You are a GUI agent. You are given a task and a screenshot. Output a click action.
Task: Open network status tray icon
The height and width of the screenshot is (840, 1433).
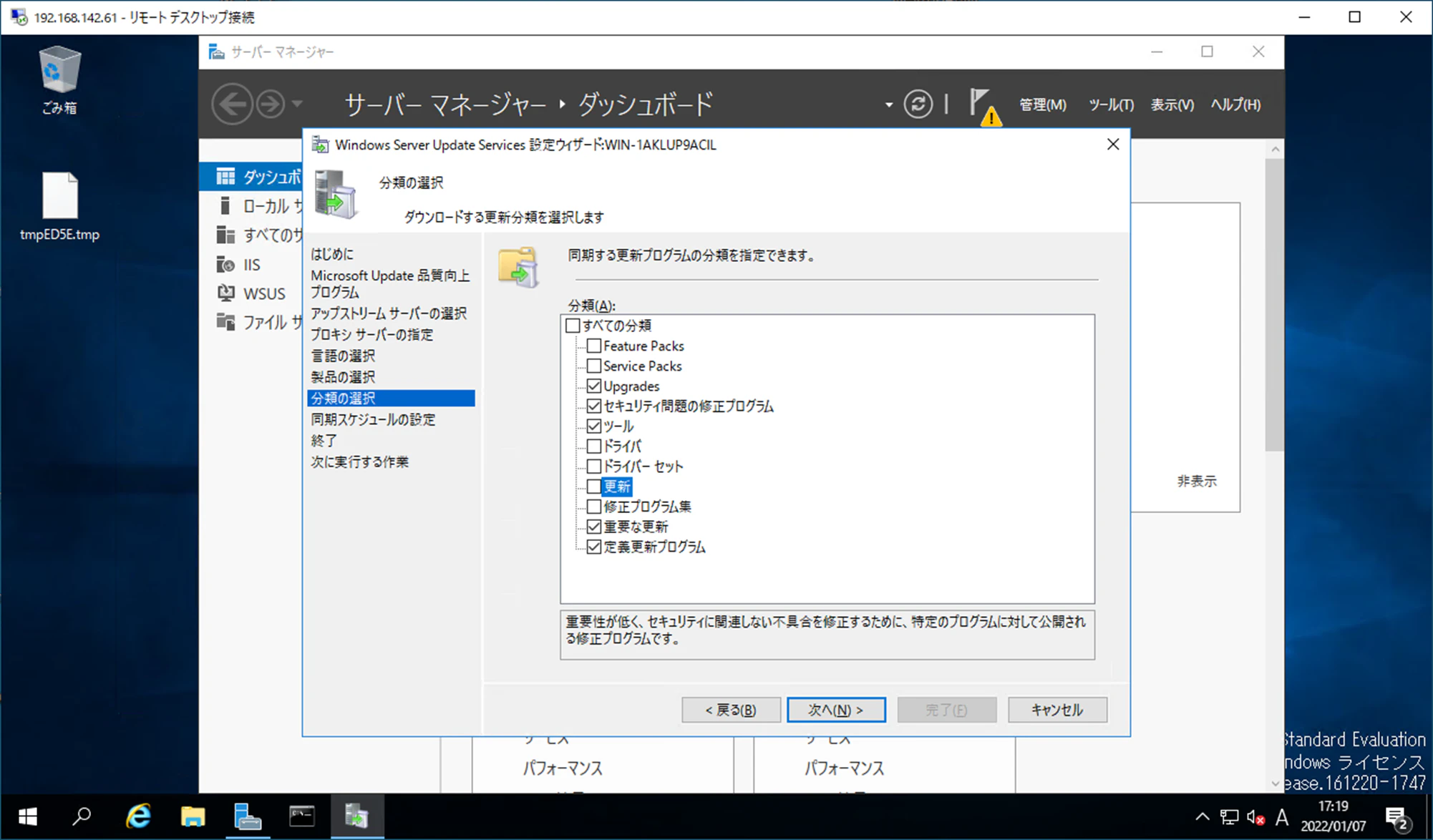1229,816
